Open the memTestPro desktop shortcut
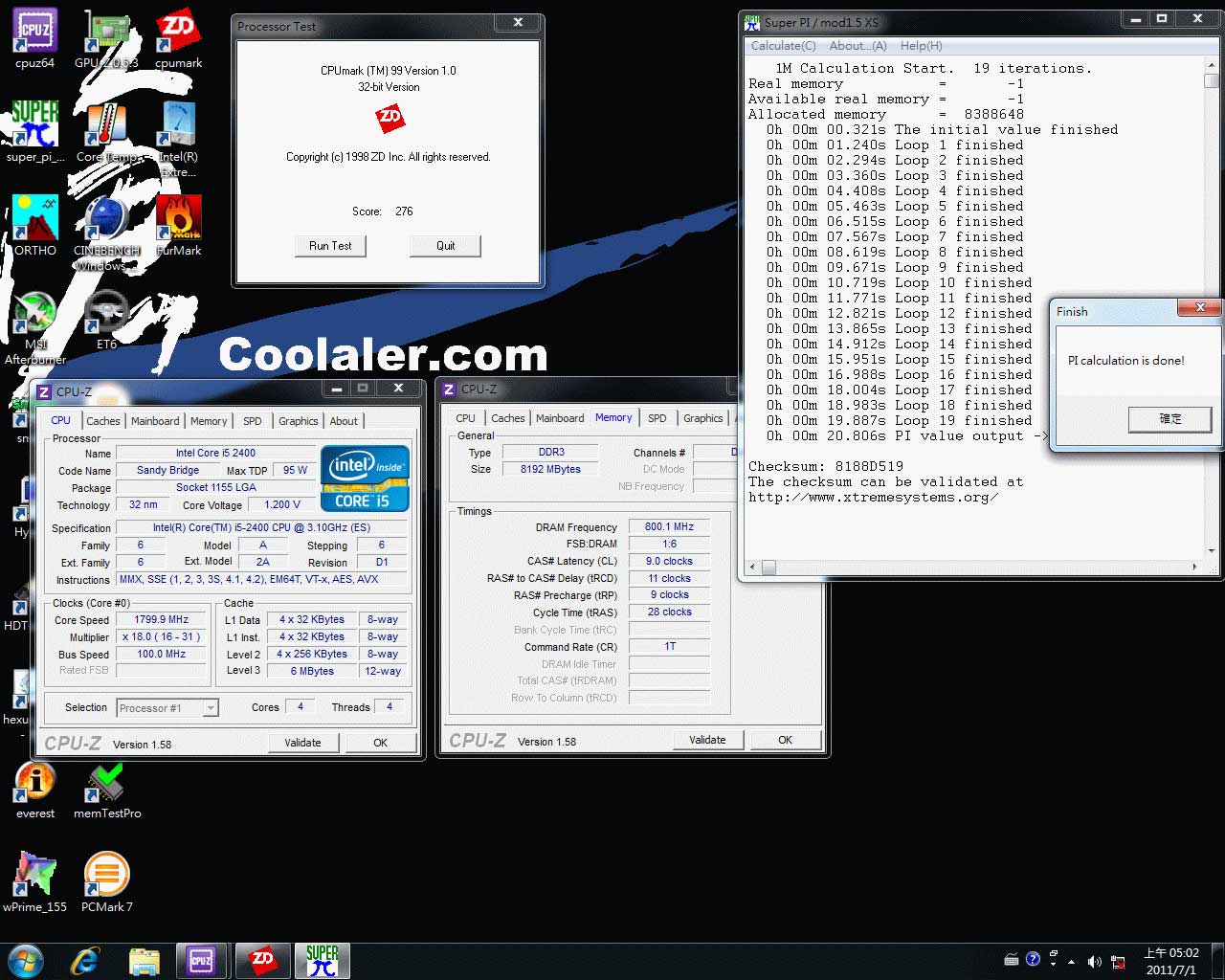 coord(106,783)
